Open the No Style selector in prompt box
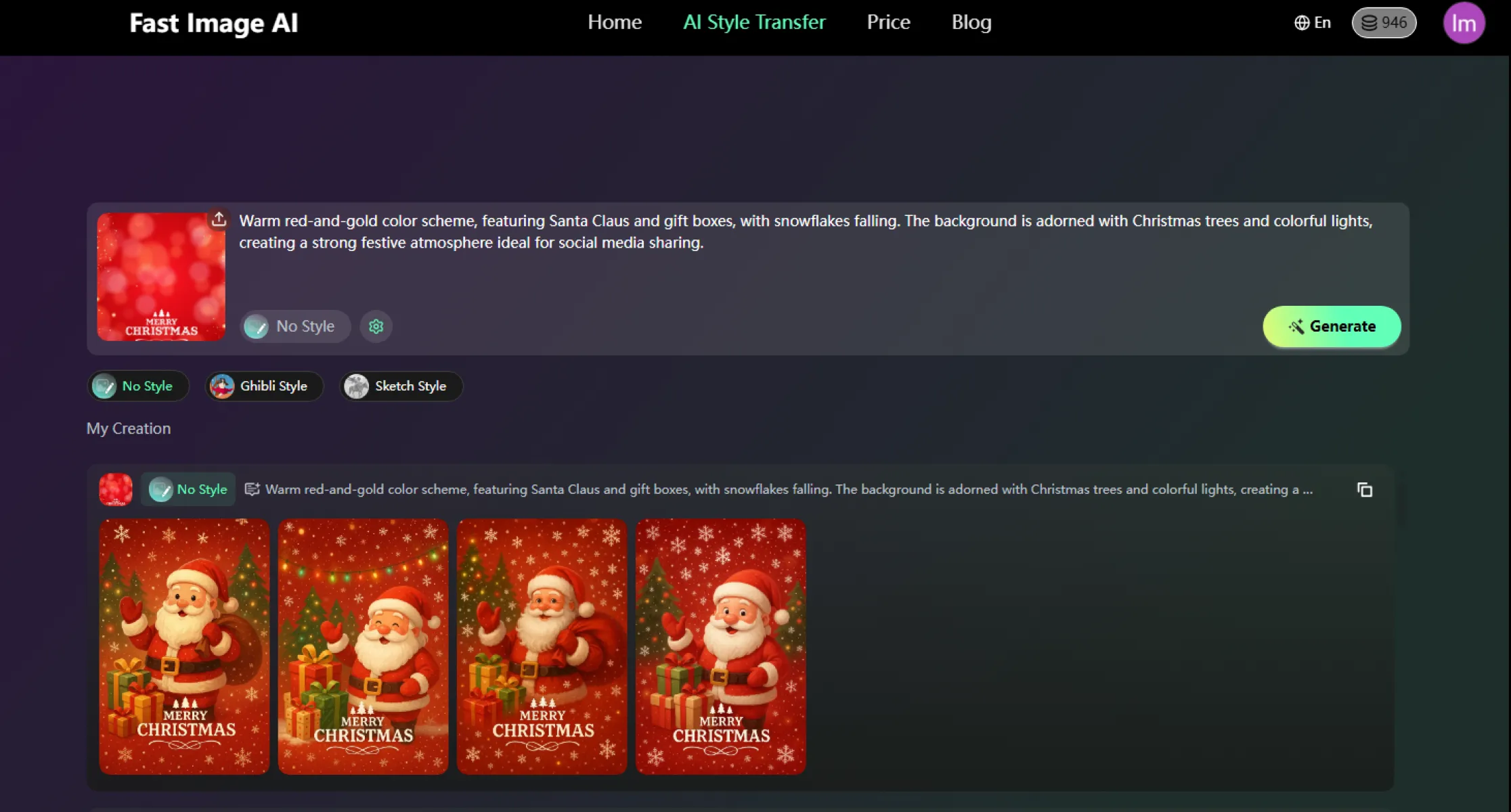Image resolution: width=1511 pixels, height=812 pixels. point(295,326)
